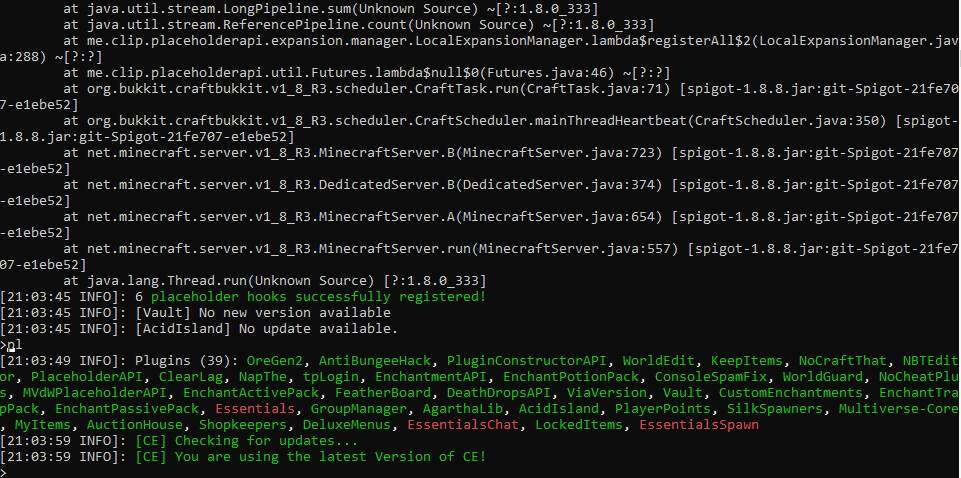Click the red 'EssentialsSpawn' plugin name
Screen dimensions: 961x478
coord(699,424)
